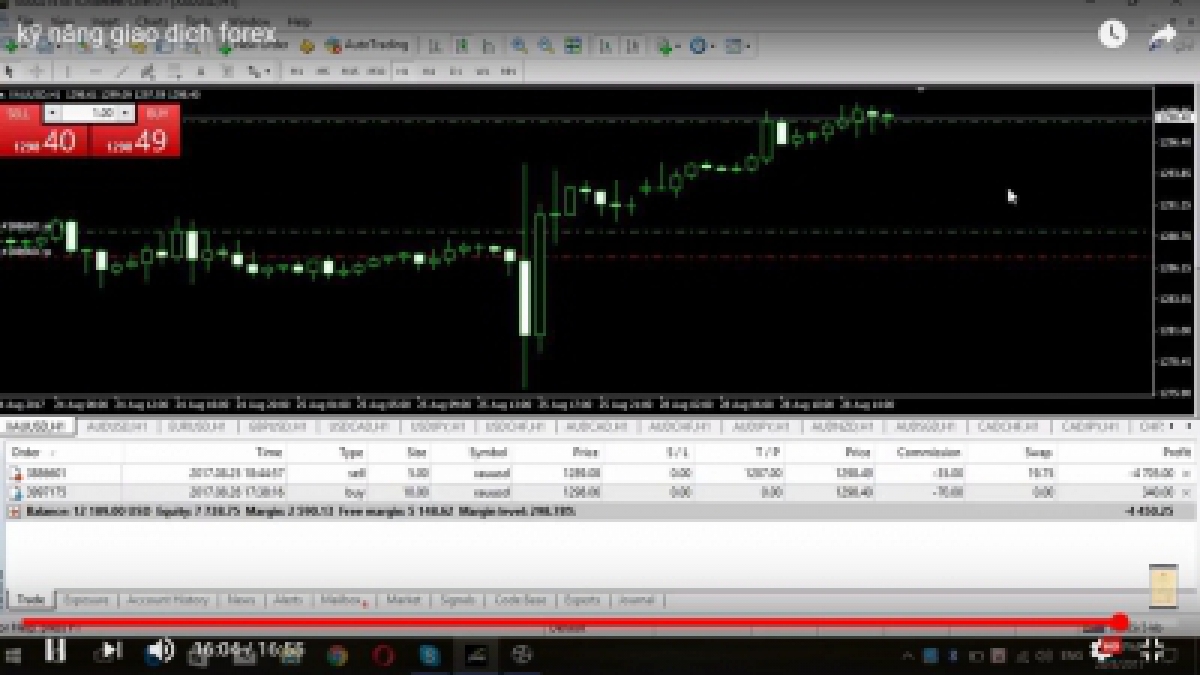Click the video share arrow icon

[1162, 35]
